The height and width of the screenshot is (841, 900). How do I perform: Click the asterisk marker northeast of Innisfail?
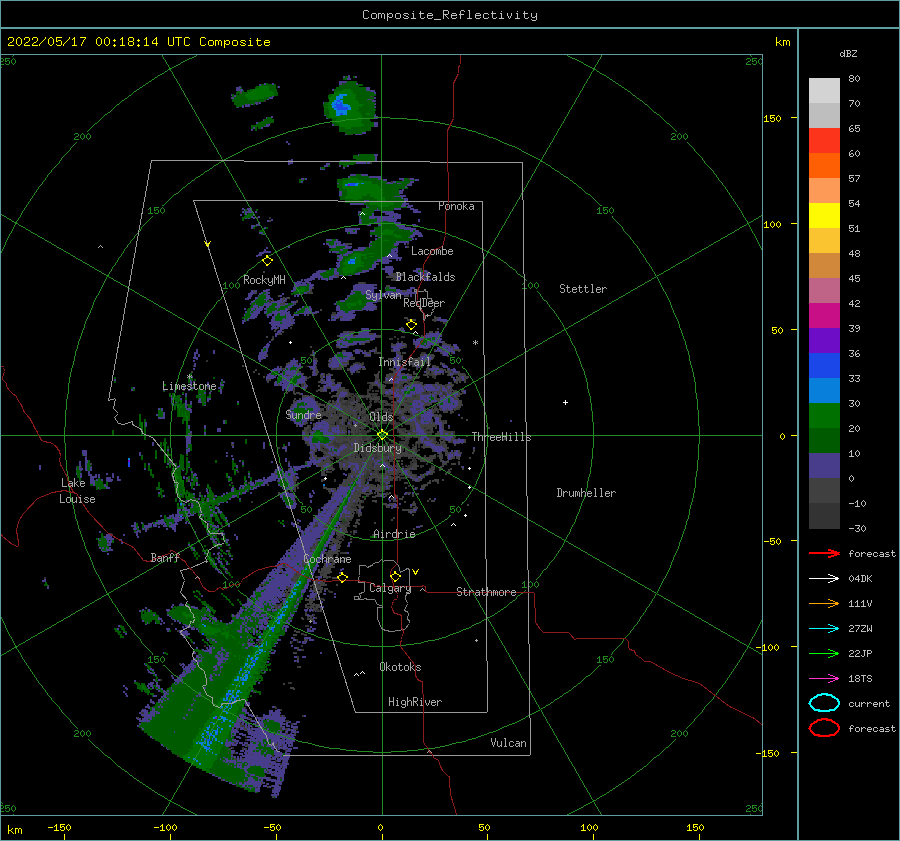(475, 343)
